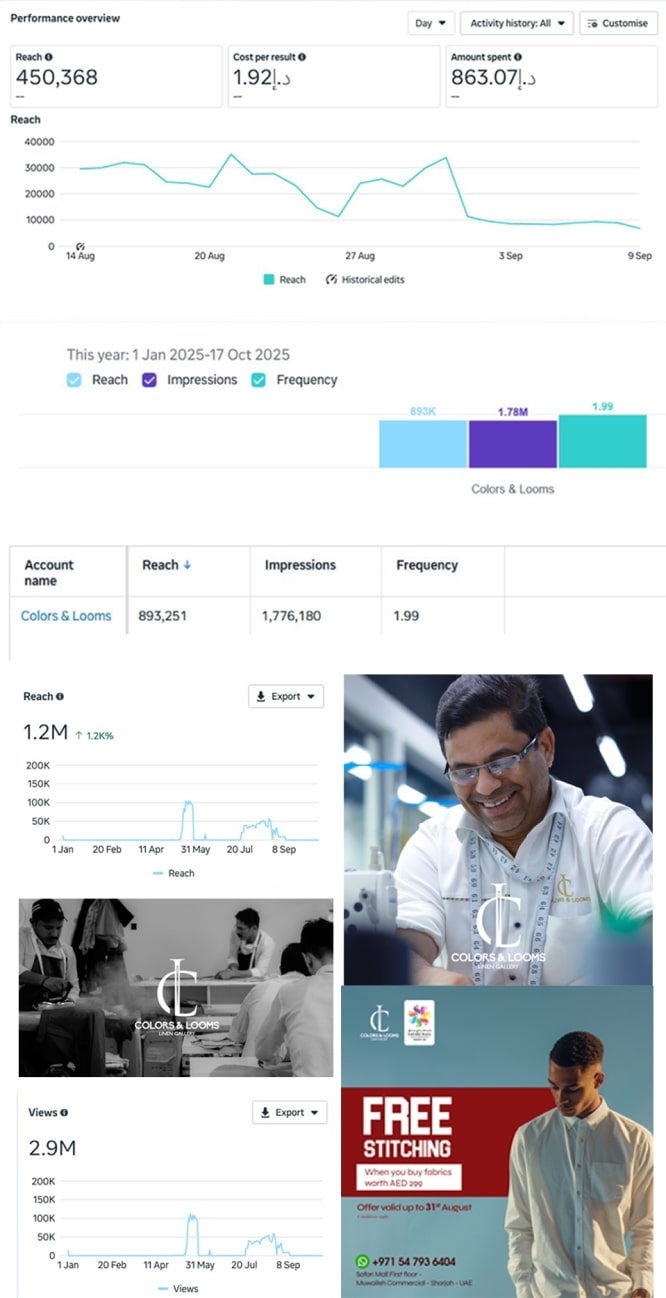Click historical edits marker at 14 Aug

pyautogui.click(x=81, y=246)
